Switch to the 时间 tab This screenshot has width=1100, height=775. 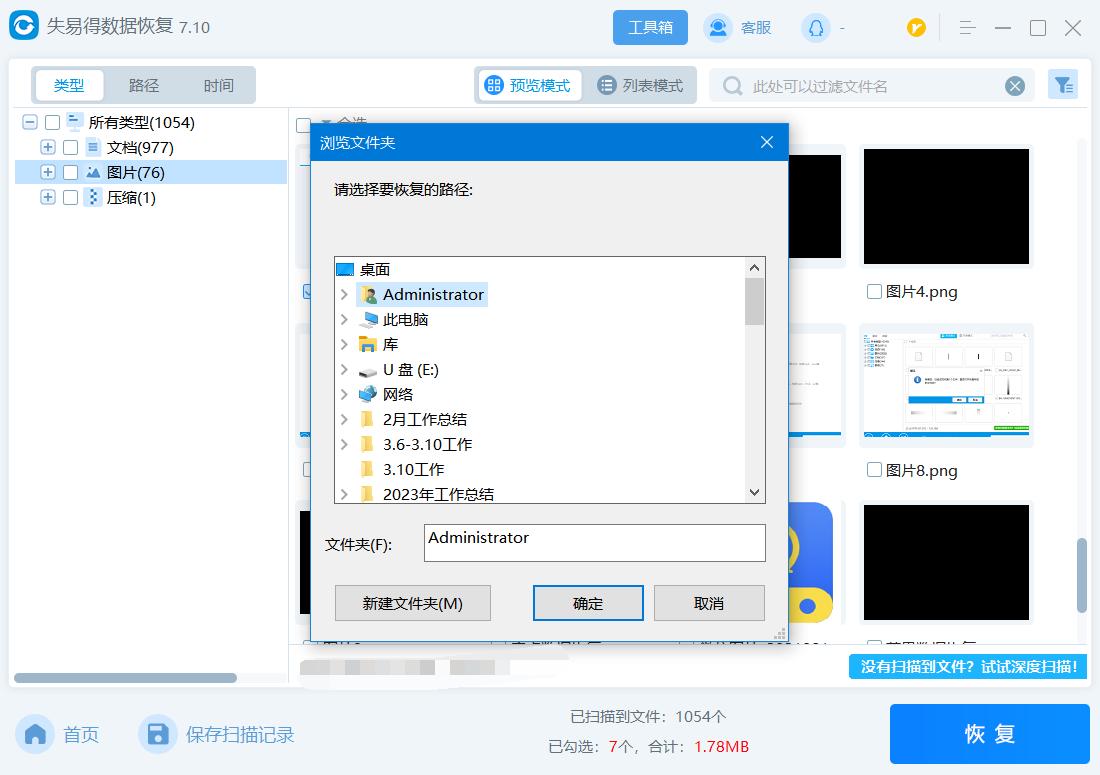(x=218, y=85)
